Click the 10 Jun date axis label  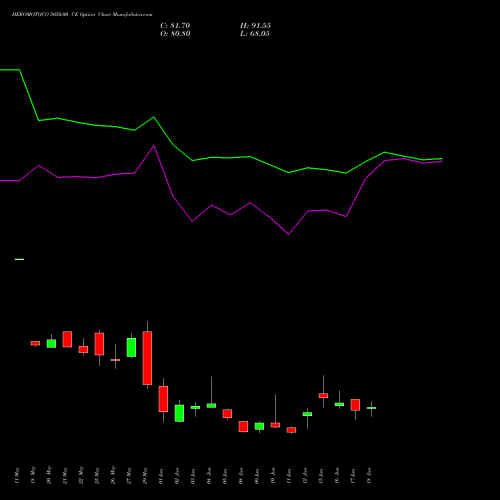[x=273, y=476]
